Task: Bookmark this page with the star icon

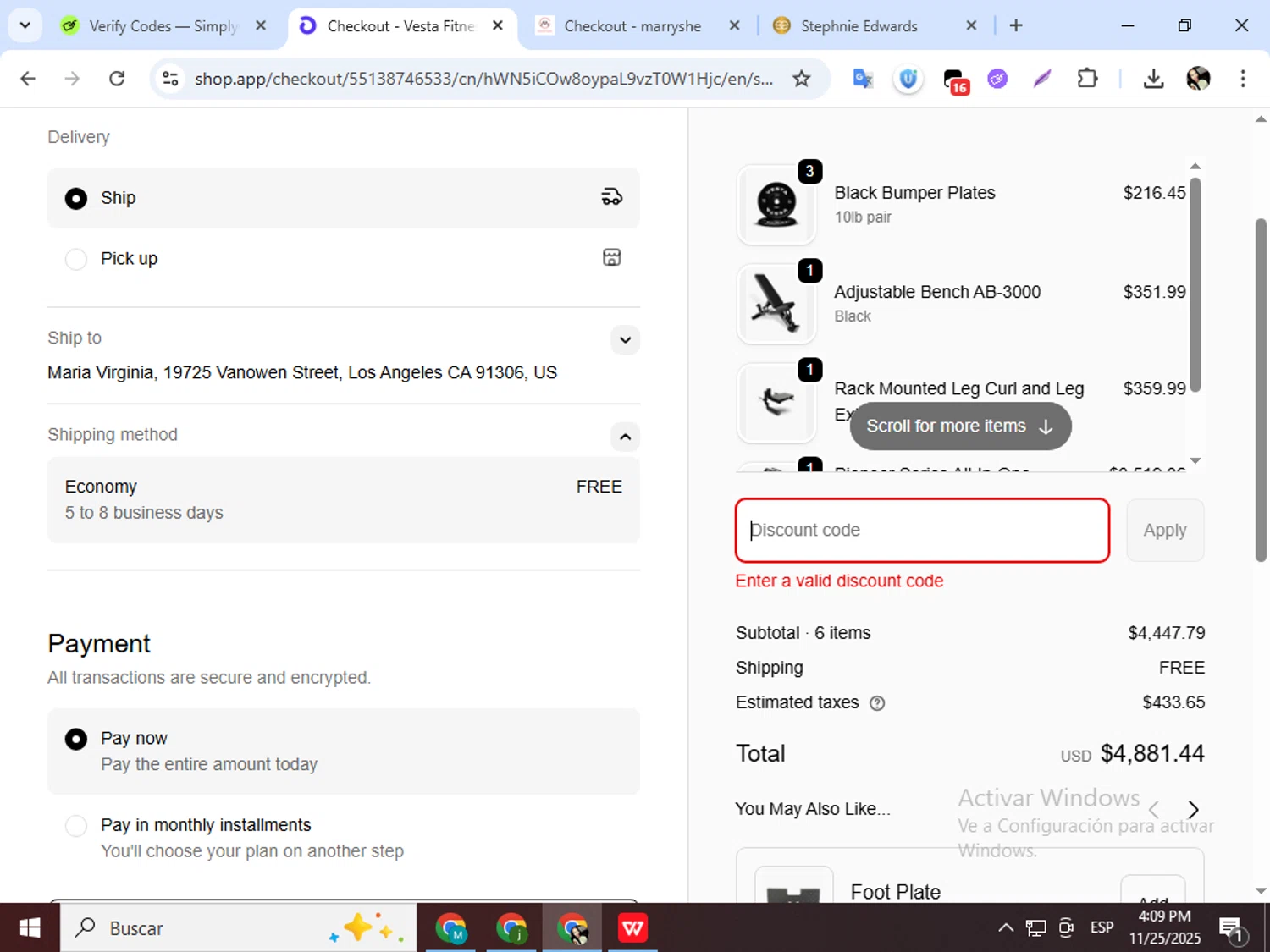Action: 801,79
